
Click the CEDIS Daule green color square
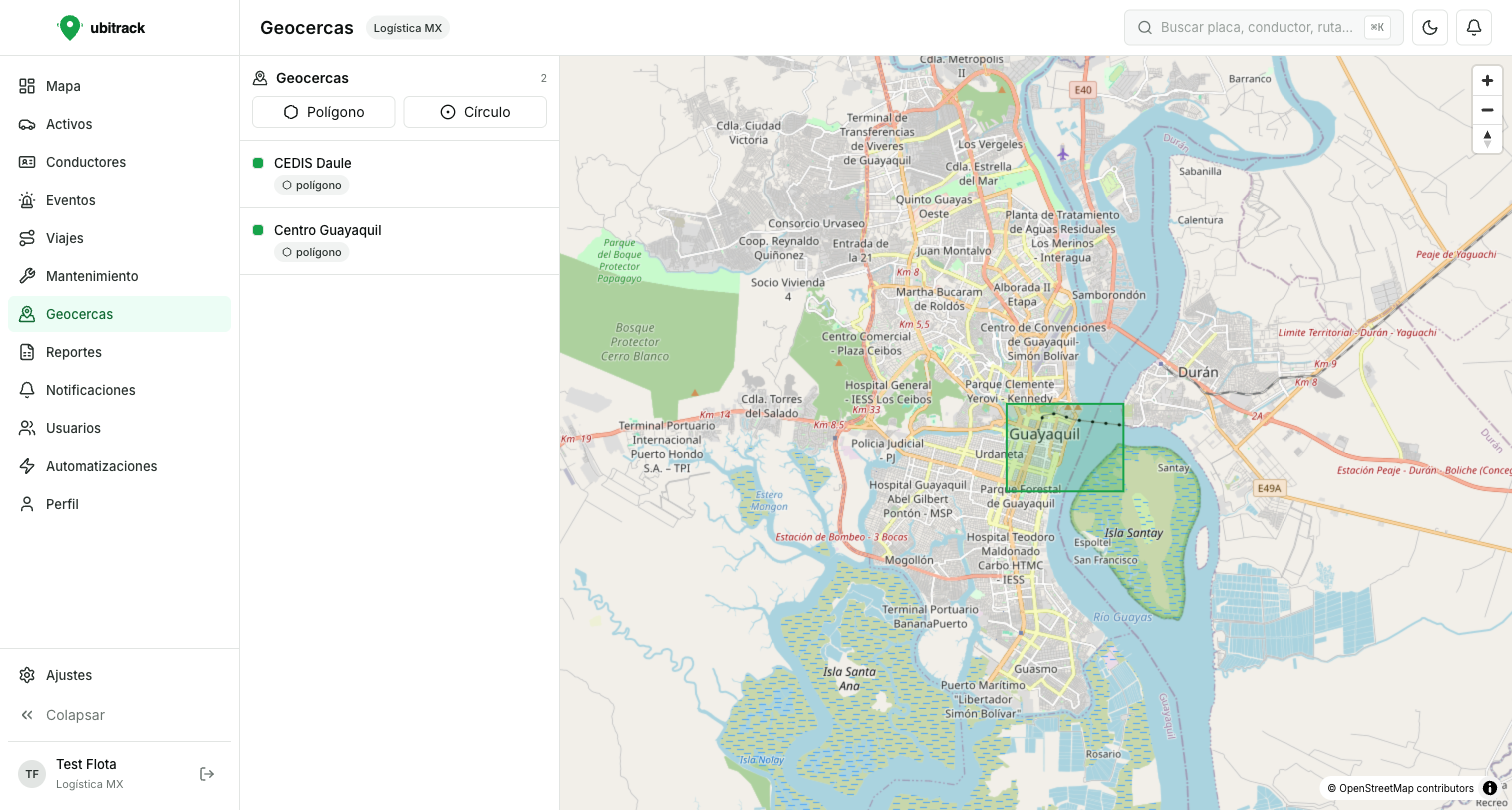pos(258,163)
